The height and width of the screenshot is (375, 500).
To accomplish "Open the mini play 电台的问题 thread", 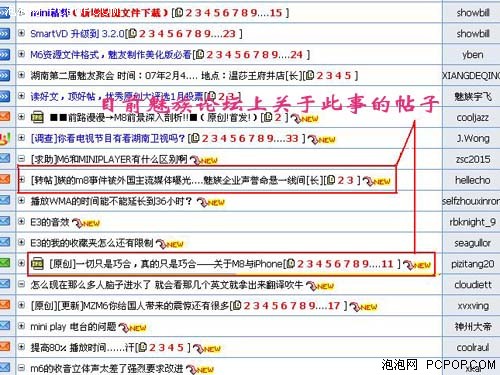I will tap(73, 327).
